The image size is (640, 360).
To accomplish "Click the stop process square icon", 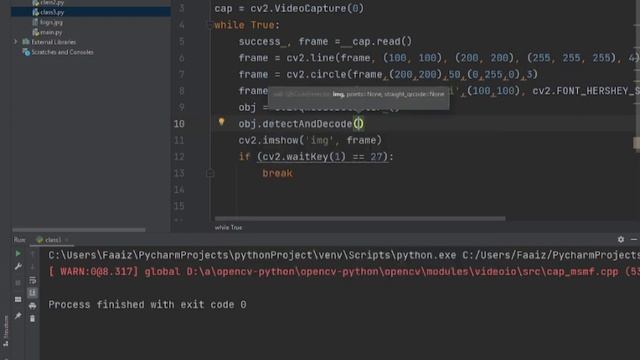I will 18,282.
